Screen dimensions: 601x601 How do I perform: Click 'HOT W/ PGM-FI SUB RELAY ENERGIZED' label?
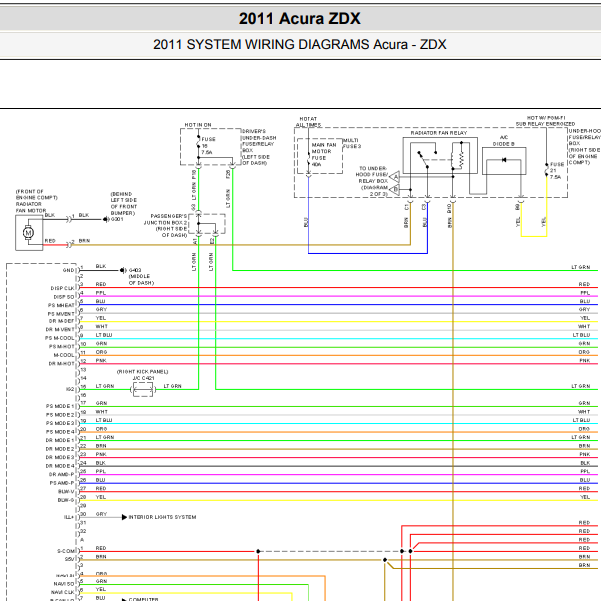545,121
